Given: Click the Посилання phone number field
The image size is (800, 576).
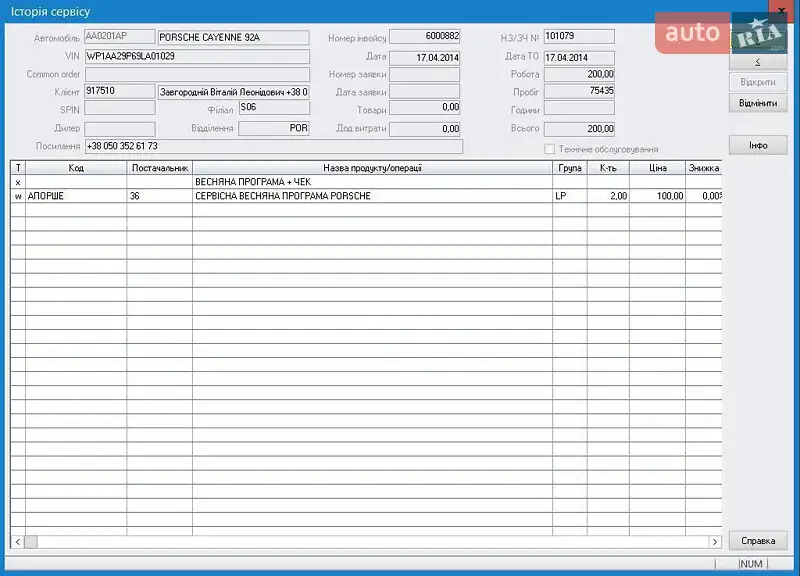Looking at the screenshot, I should pos(273,146).
